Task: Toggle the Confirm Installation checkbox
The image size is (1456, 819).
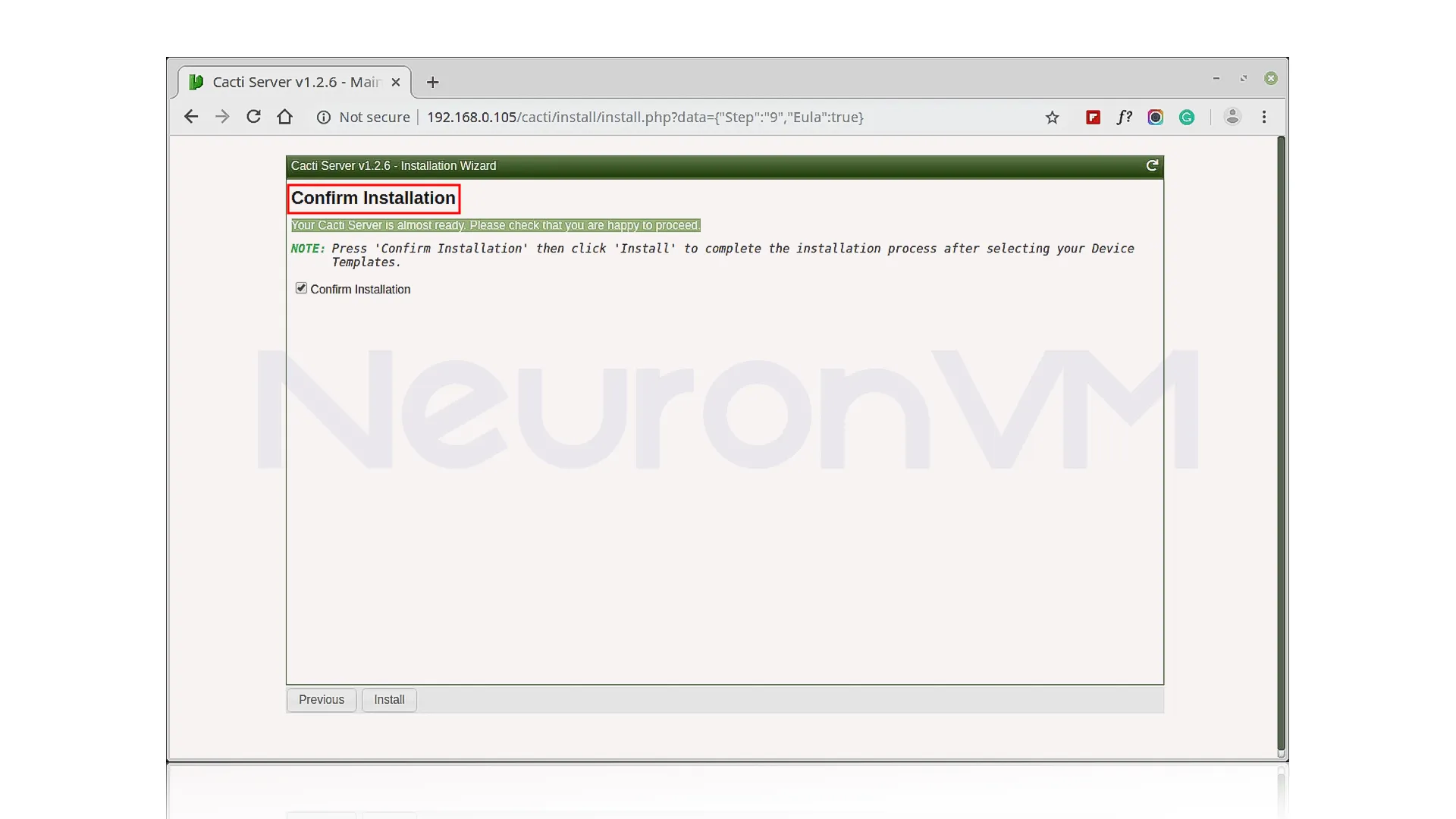Action: (301, 288)
